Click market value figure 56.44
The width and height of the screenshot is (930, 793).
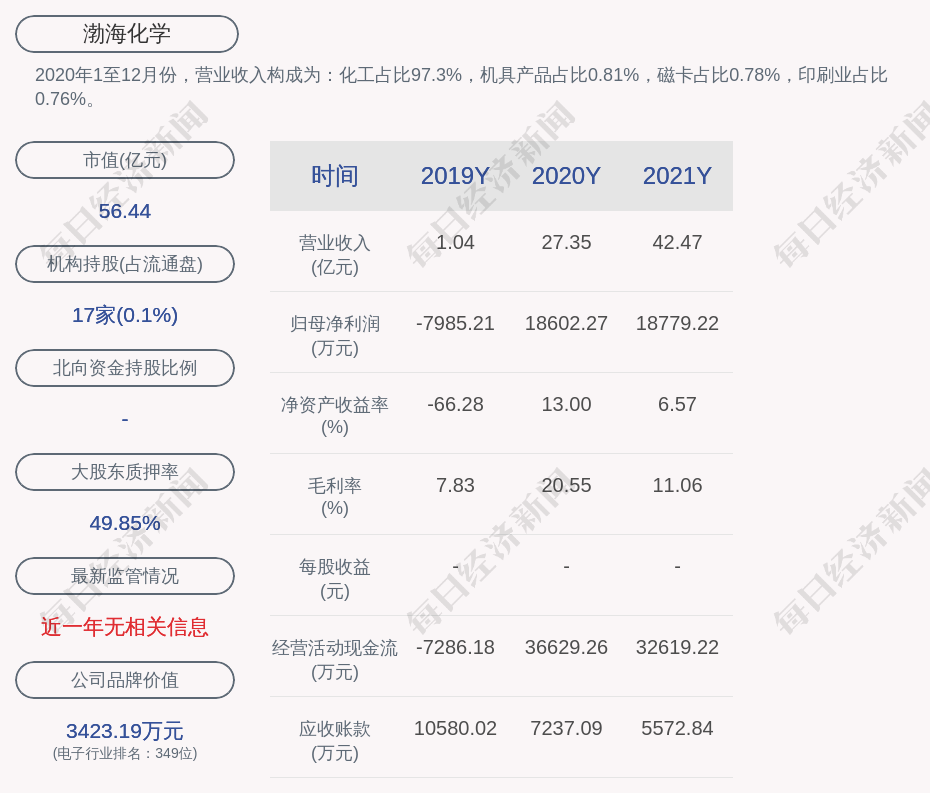click(125, 211)
